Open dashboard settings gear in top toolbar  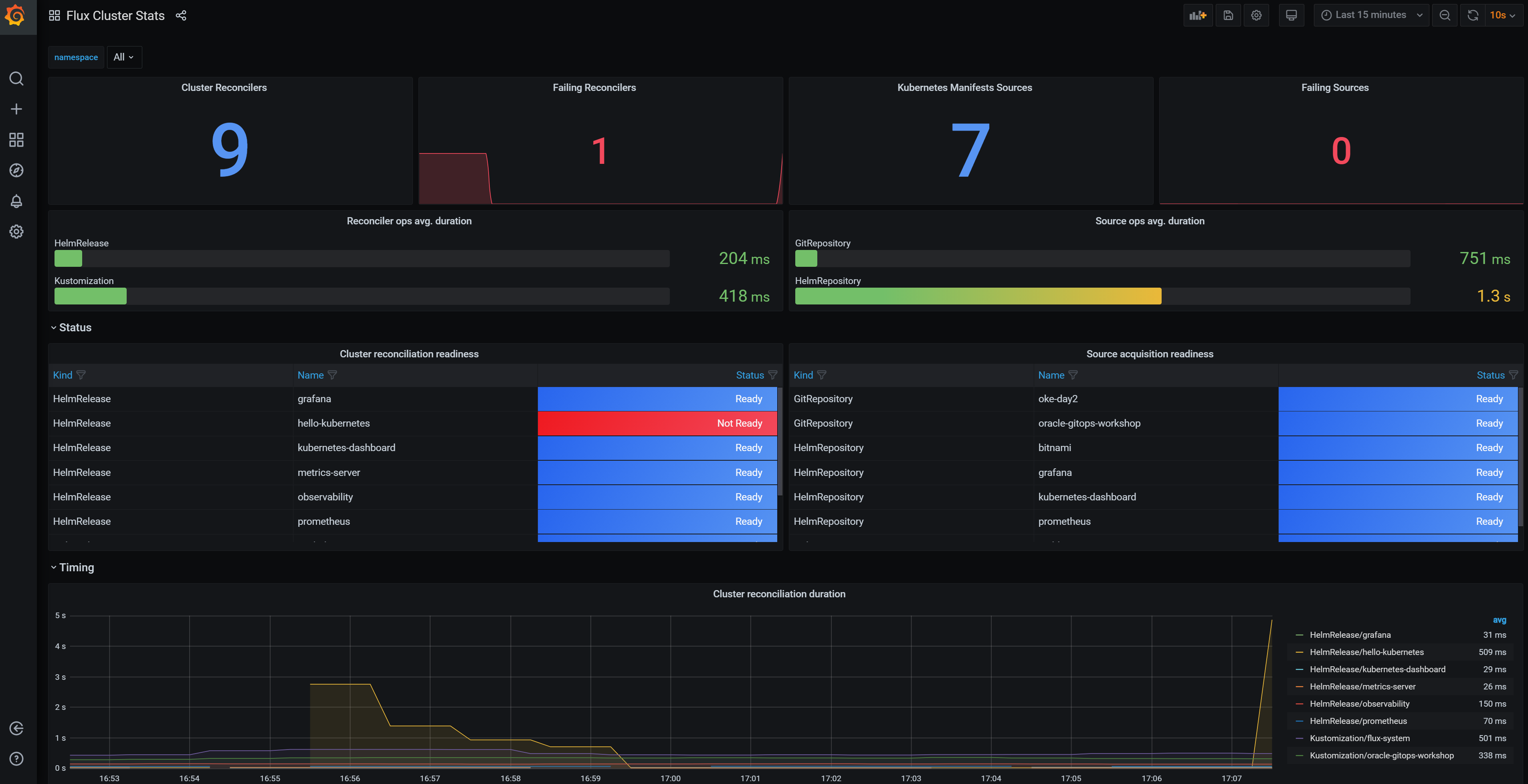click(x=1256, y=15)
